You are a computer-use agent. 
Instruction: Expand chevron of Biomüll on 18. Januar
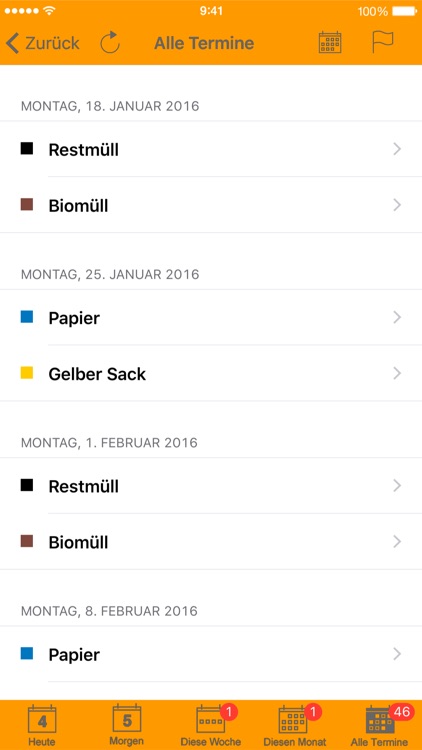point(397,205)
